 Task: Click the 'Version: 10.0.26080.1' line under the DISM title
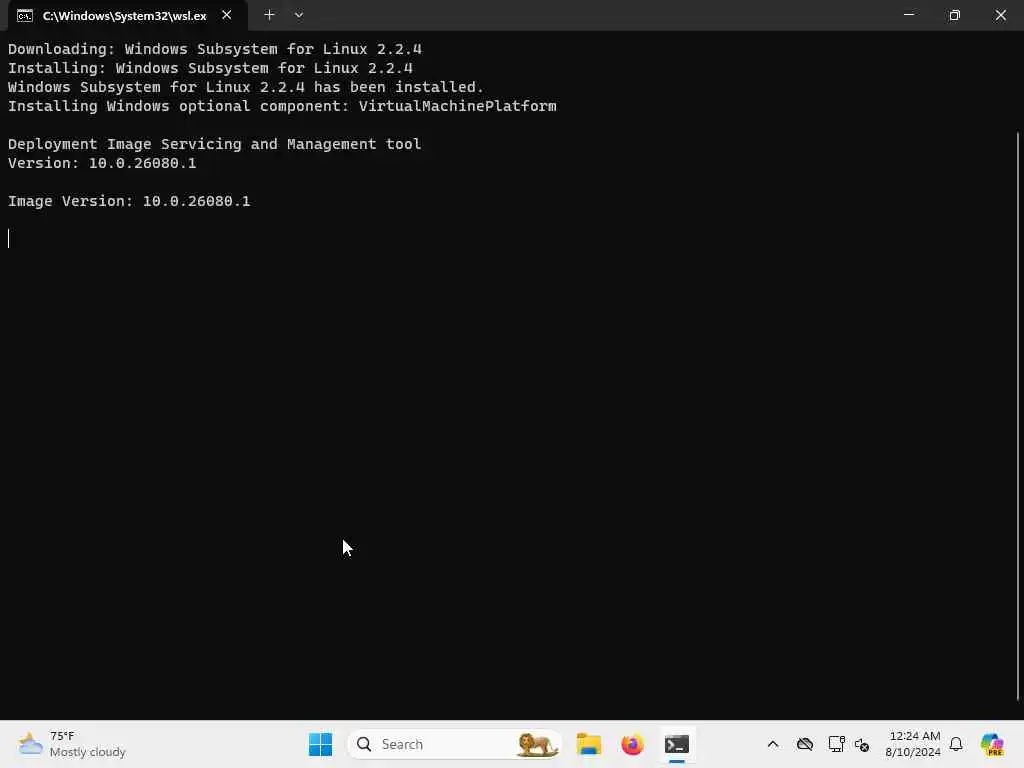[102, 163]
